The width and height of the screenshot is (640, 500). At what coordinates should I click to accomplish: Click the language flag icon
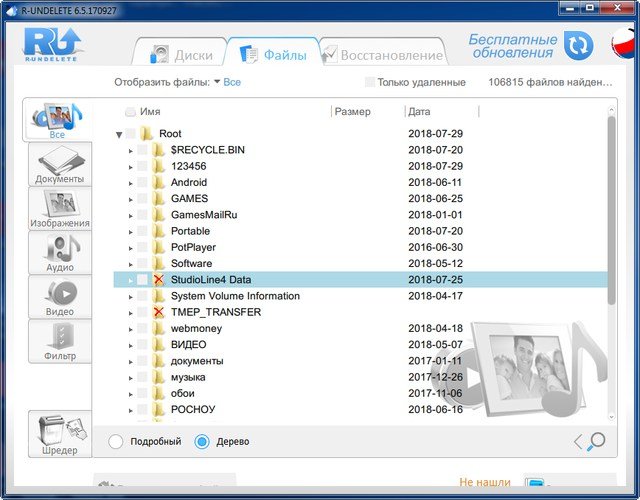tap(624, 43)
